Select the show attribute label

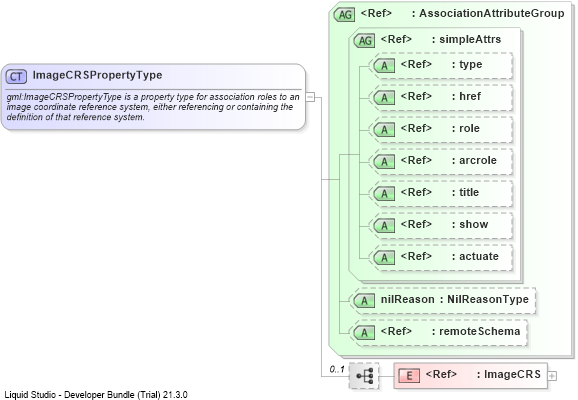tap(474, 224)
